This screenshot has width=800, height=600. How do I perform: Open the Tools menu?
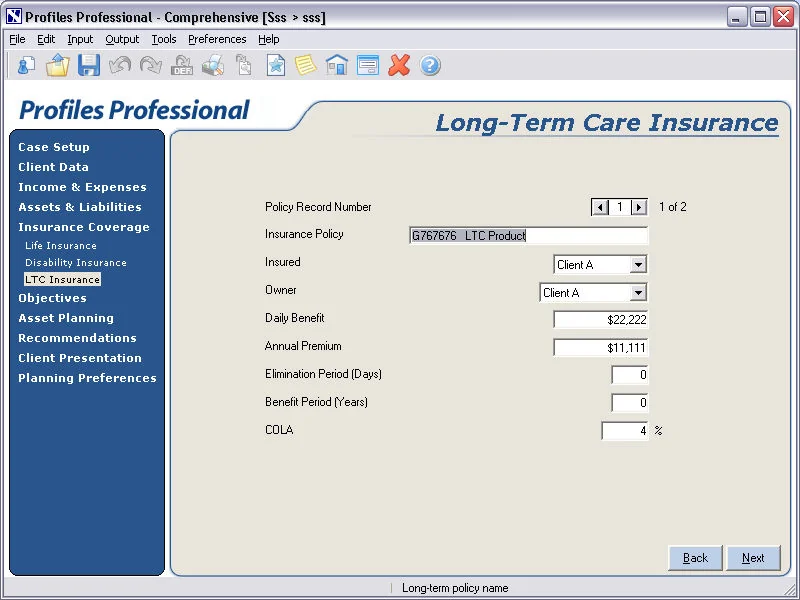164,39
